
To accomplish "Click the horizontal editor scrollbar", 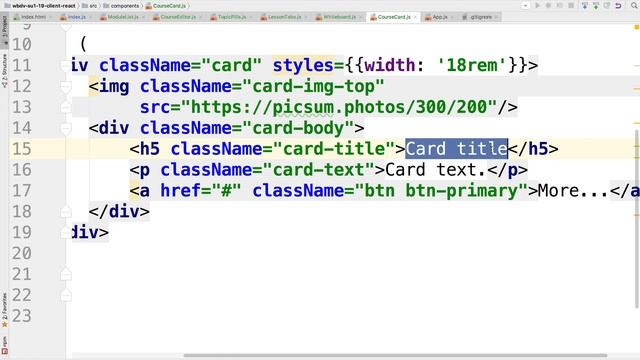I will point(395,356).
